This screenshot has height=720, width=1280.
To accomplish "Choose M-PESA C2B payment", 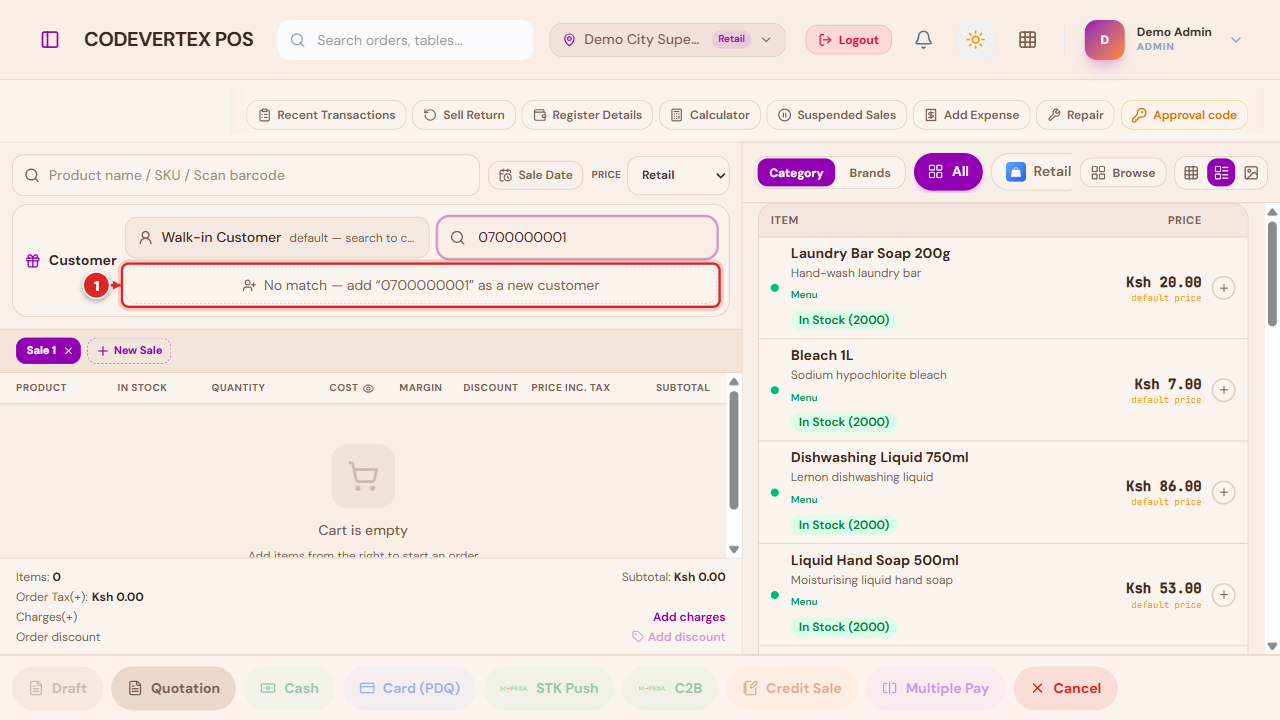I will (x=671, y=688).
